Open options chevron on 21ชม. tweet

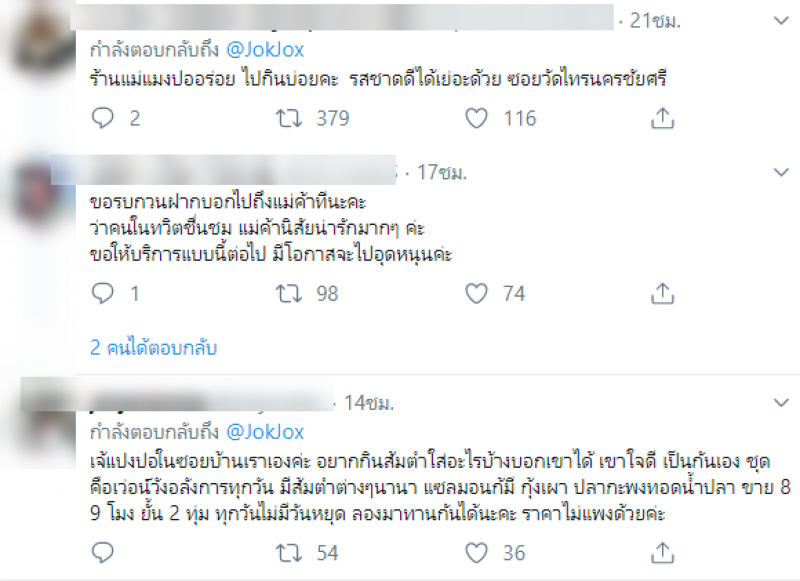click(x=781, y=21)
